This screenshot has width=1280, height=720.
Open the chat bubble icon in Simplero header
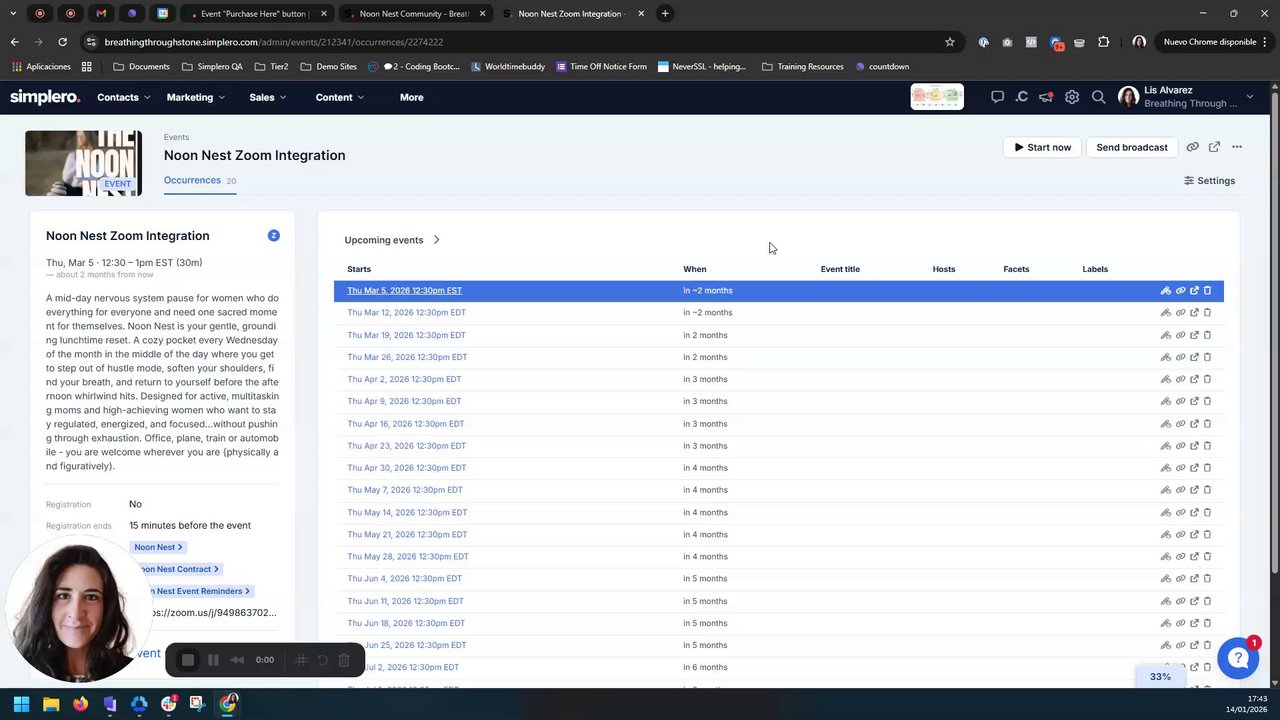click(997, 97)
